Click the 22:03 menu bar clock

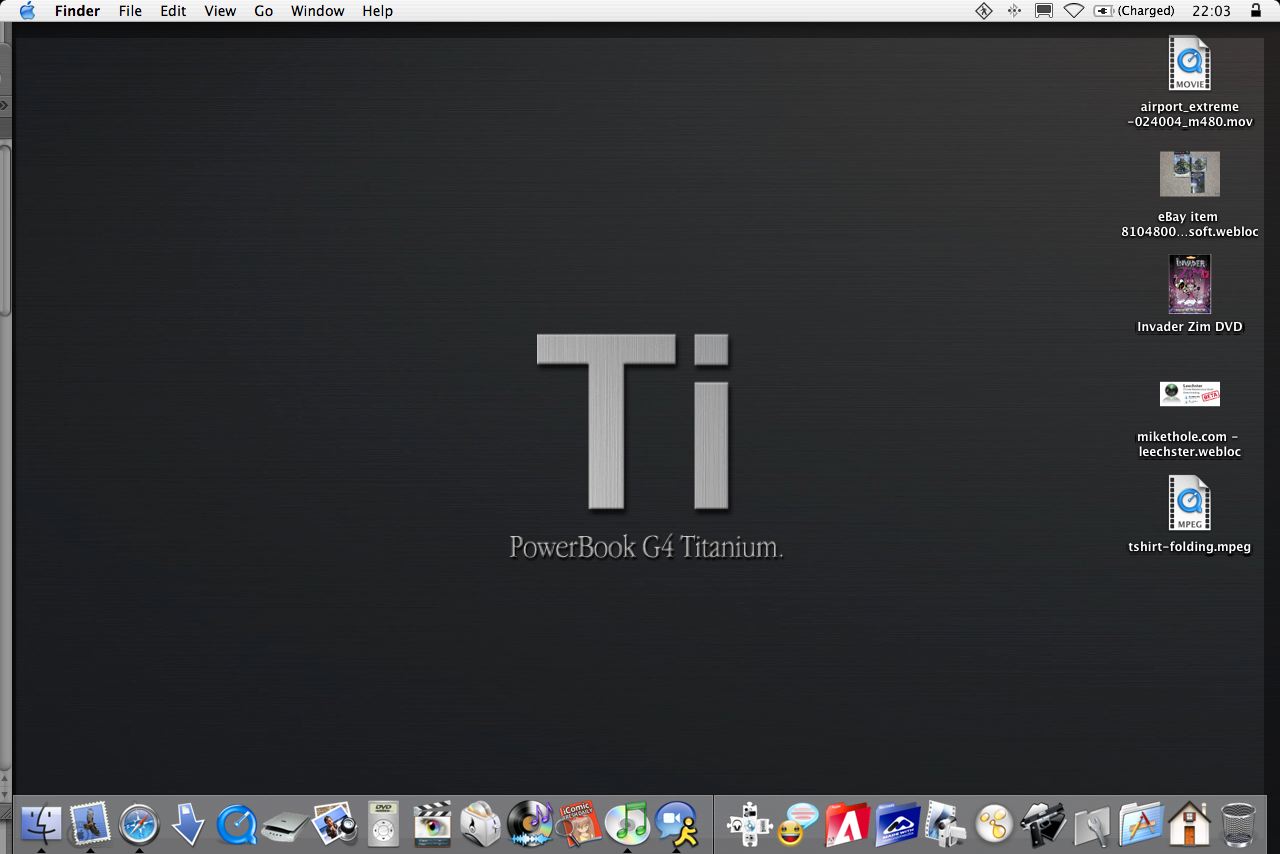tap(1212, 11)
